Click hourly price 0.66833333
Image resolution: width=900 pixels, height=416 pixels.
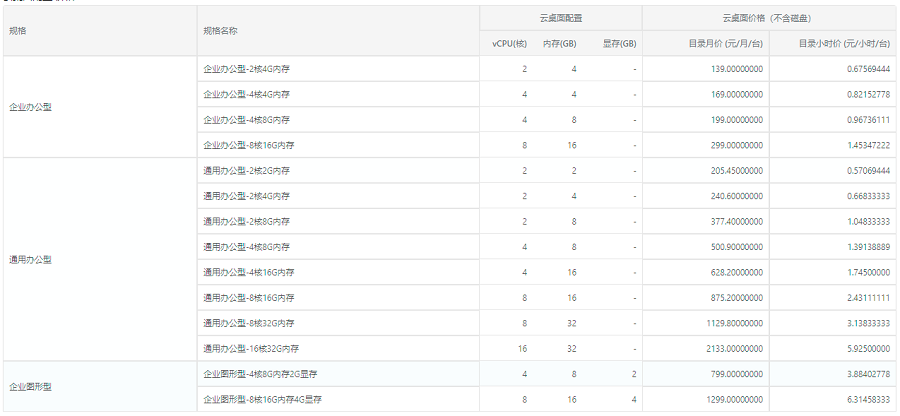868,196
